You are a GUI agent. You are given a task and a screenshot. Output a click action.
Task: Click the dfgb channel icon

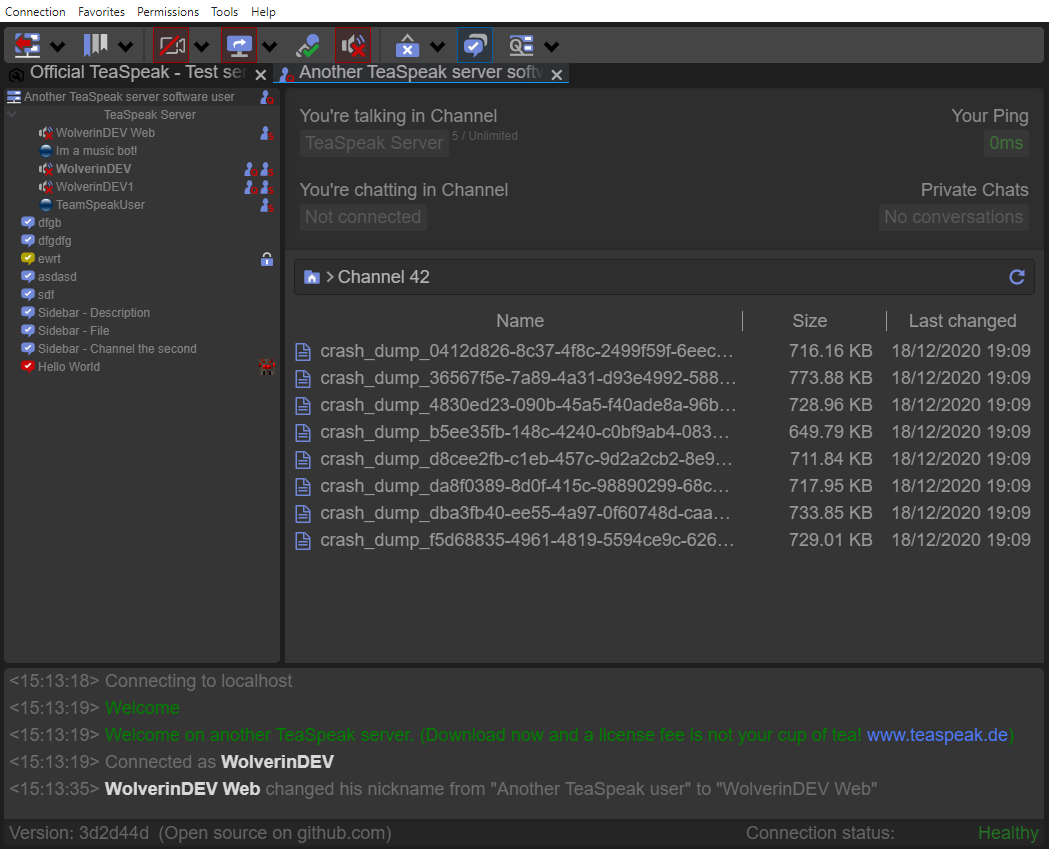pos(27,222)
